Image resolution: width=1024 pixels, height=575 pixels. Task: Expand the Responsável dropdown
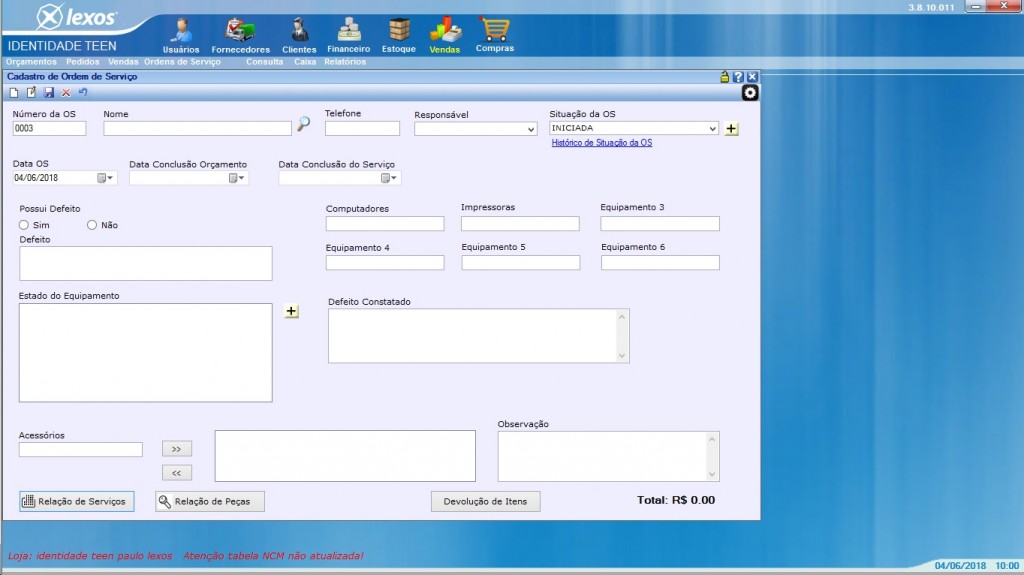tap(531, 129)
